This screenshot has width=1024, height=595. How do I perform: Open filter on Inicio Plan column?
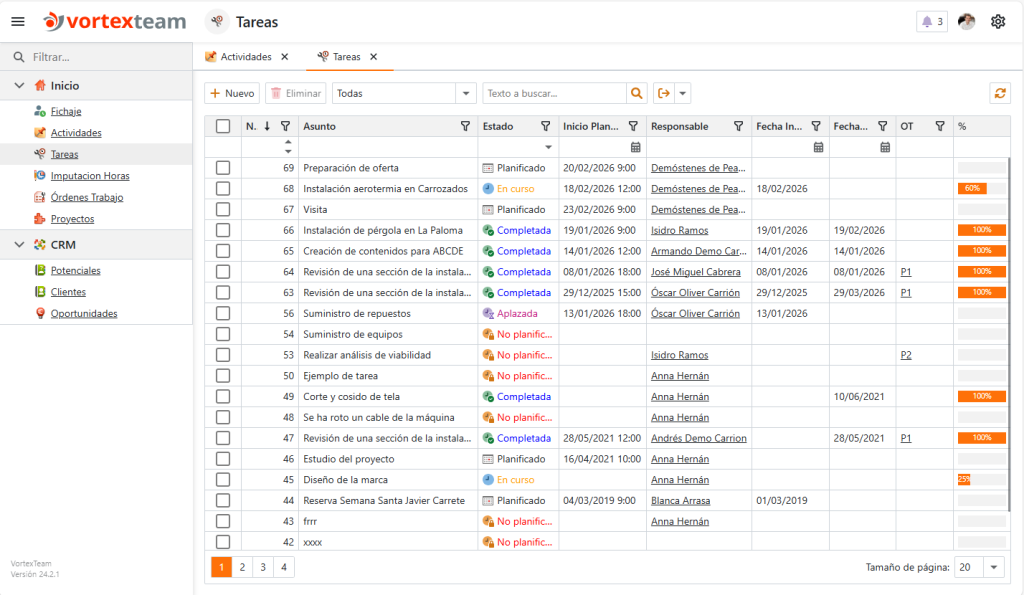point(633,126)
